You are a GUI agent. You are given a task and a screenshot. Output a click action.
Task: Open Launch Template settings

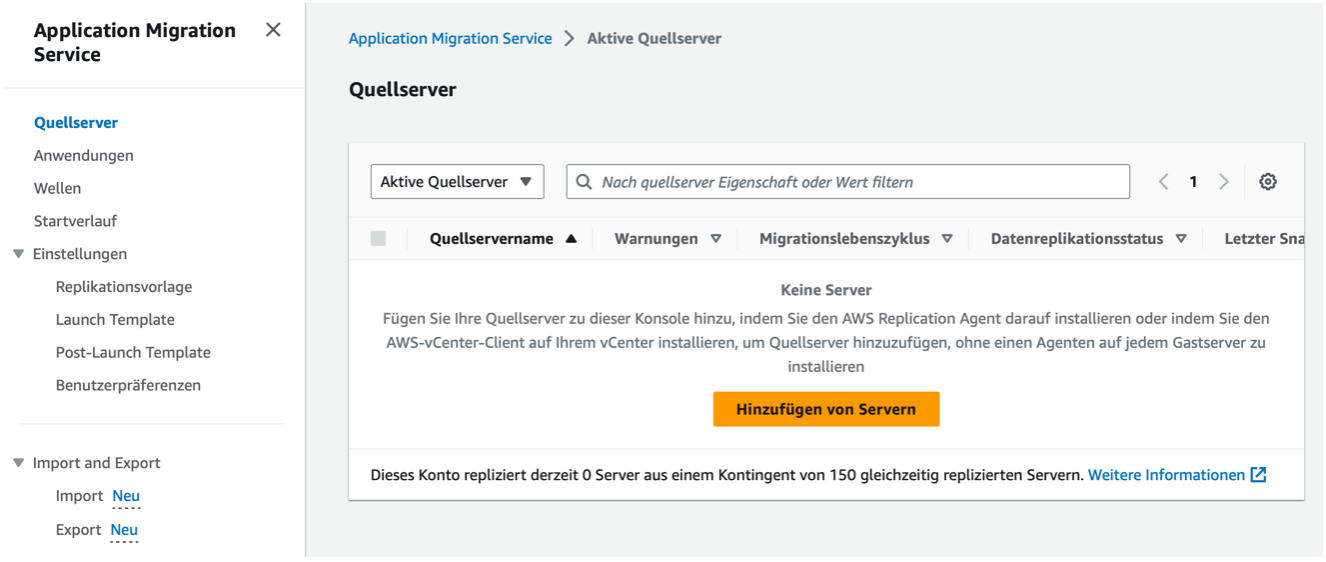(x=115, y=320)
